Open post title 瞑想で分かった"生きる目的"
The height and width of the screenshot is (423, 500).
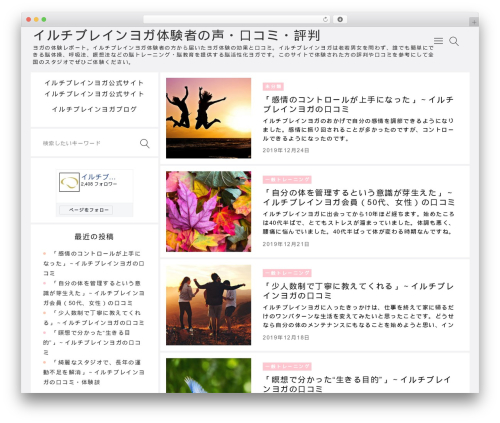357,384
